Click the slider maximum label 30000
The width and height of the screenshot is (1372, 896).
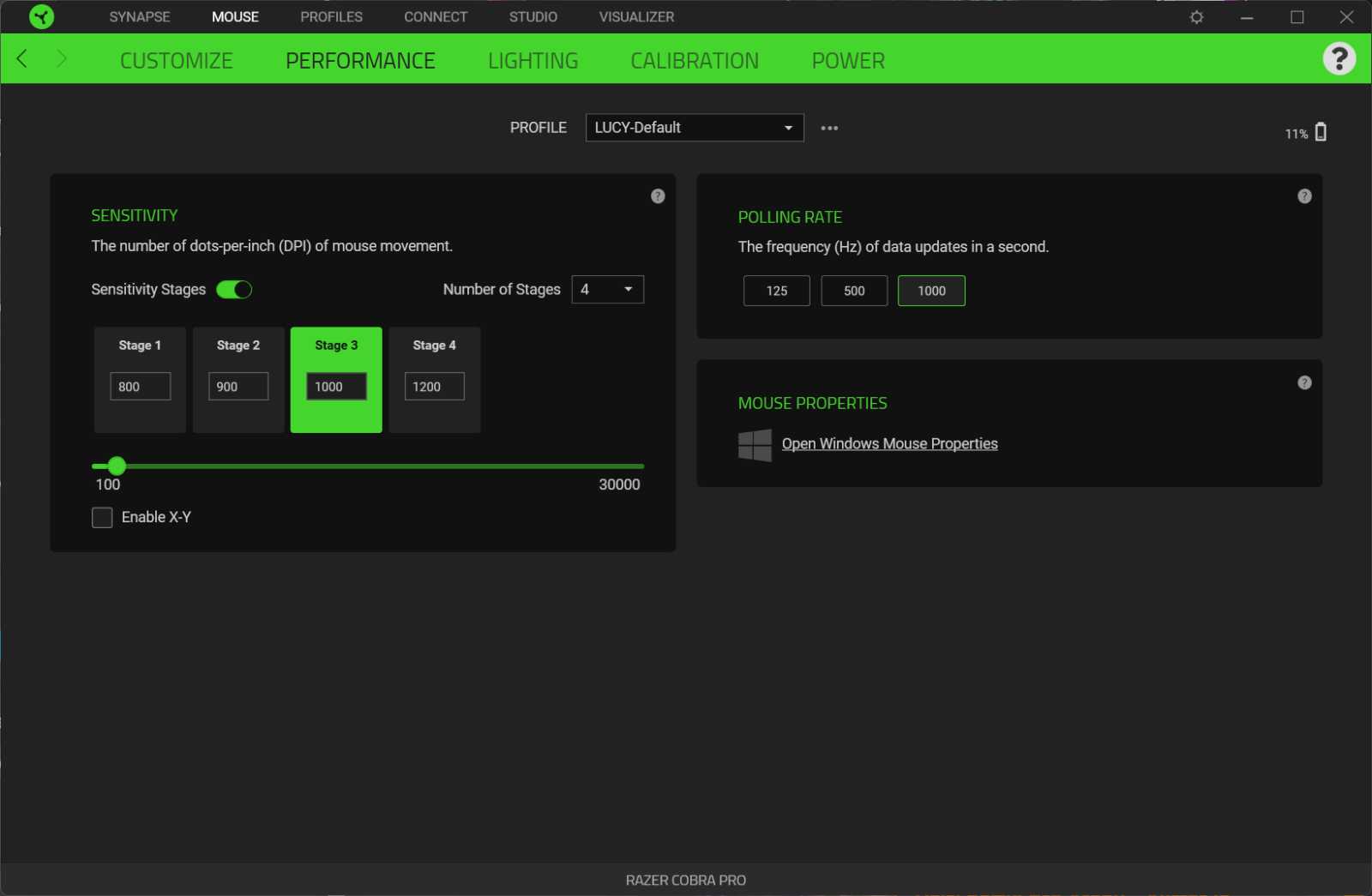[619, 484]
